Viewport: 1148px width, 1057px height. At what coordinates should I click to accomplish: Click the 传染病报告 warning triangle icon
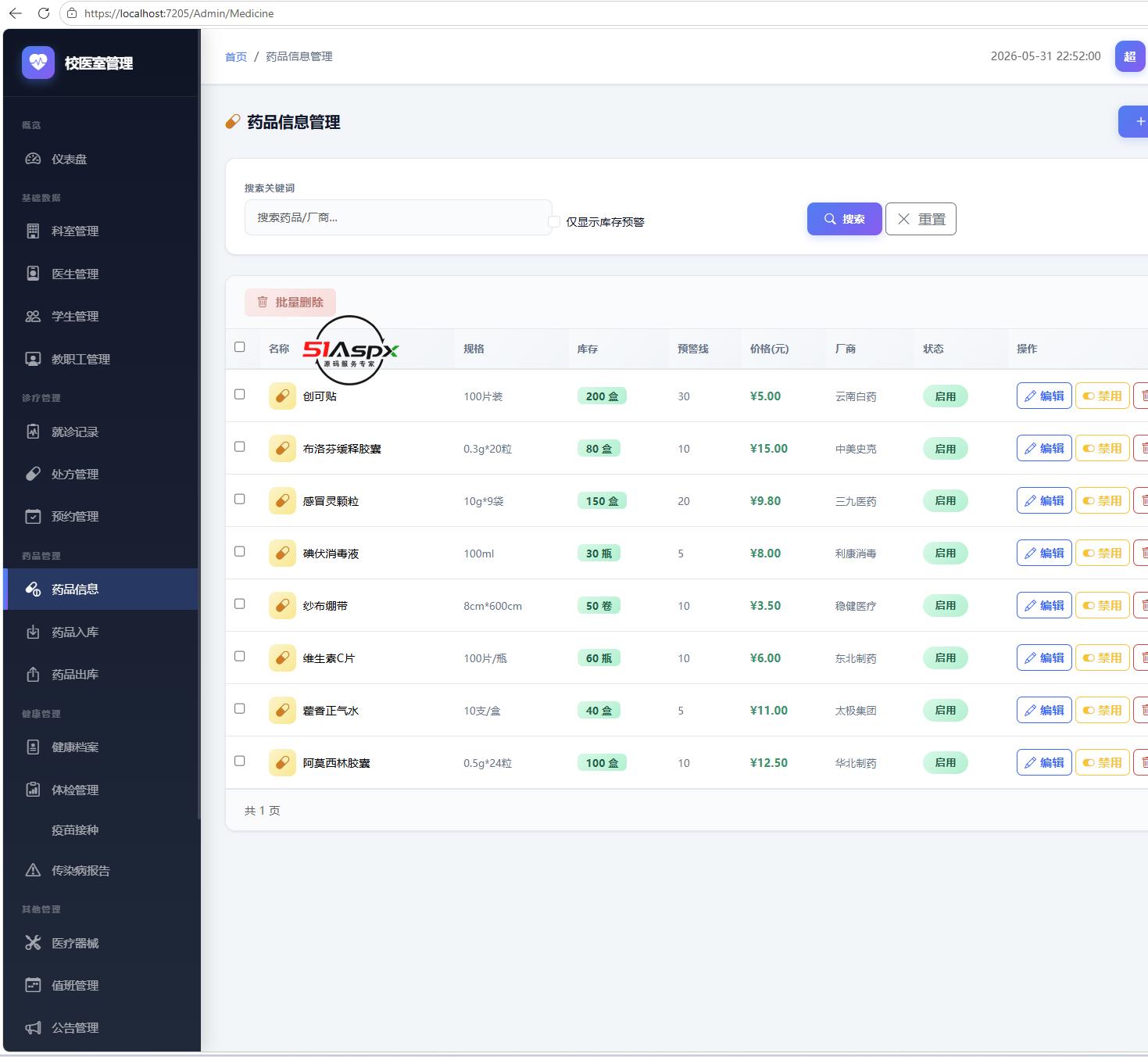[33, 870]
